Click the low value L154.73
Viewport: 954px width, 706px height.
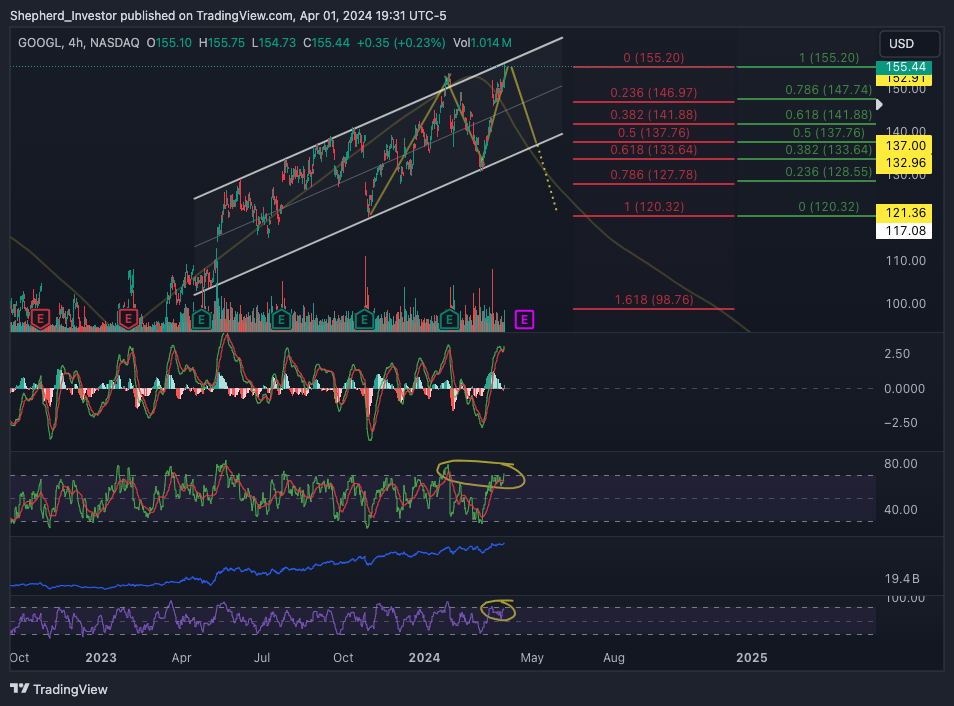(274, 43)
